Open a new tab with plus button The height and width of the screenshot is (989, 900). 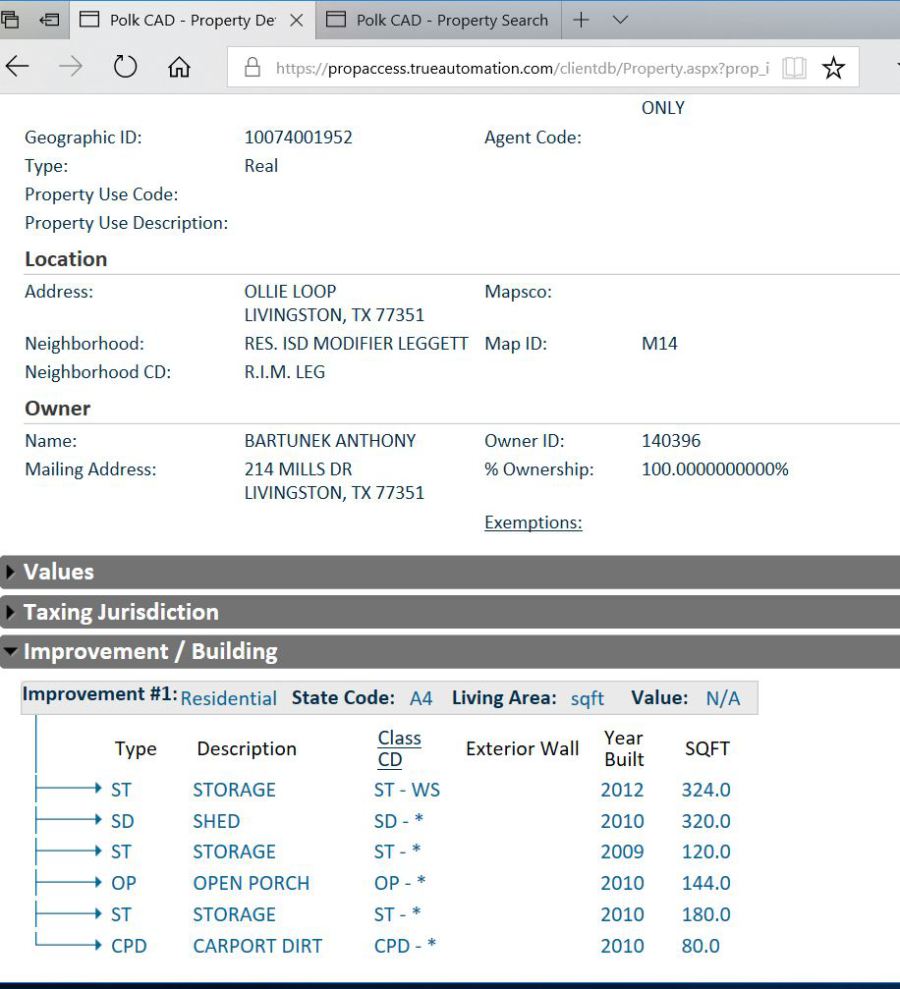[x=581, y=20]
